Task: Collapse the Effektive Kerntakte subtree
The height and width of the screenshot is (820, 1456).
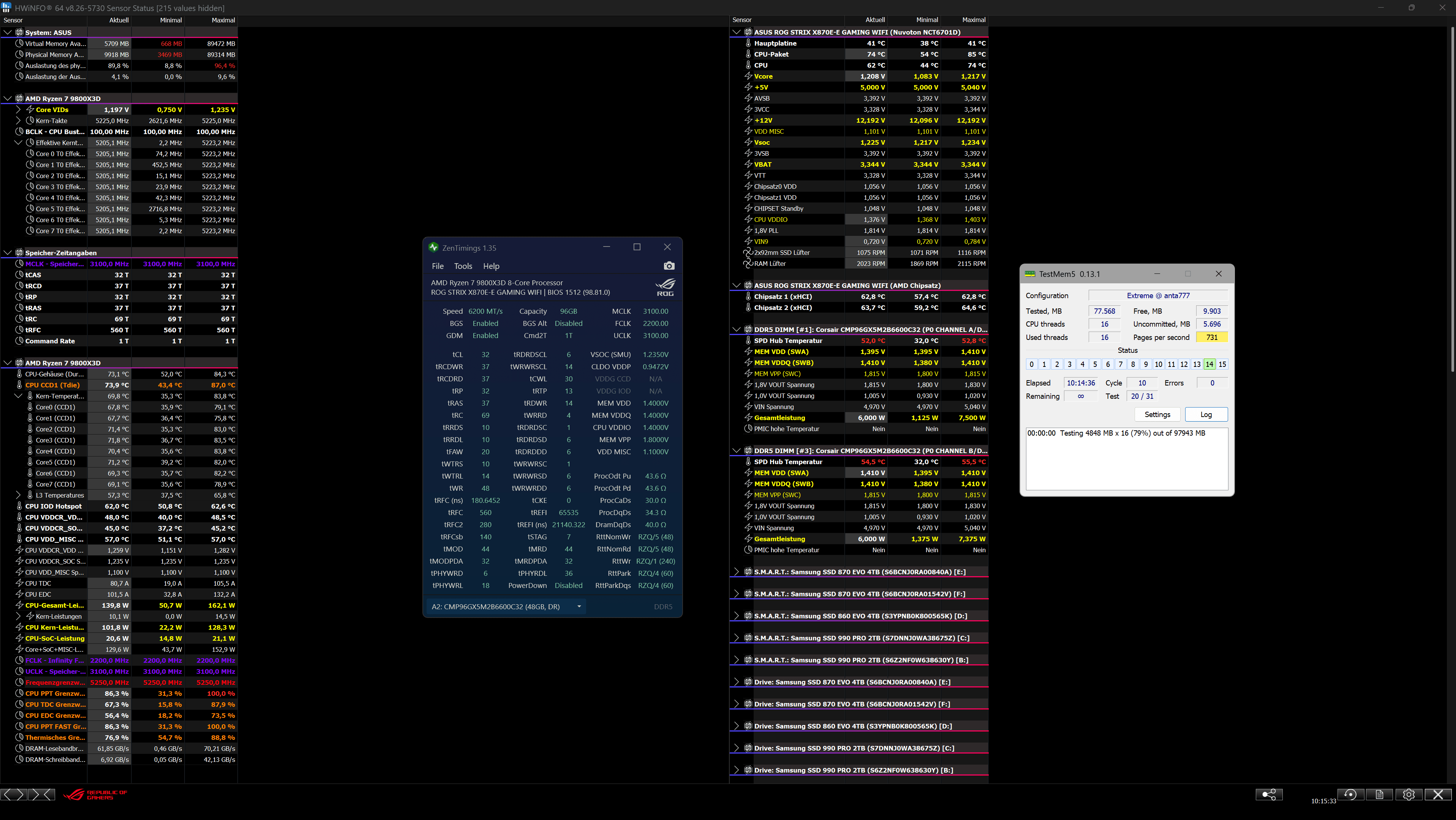Action: 18,142
